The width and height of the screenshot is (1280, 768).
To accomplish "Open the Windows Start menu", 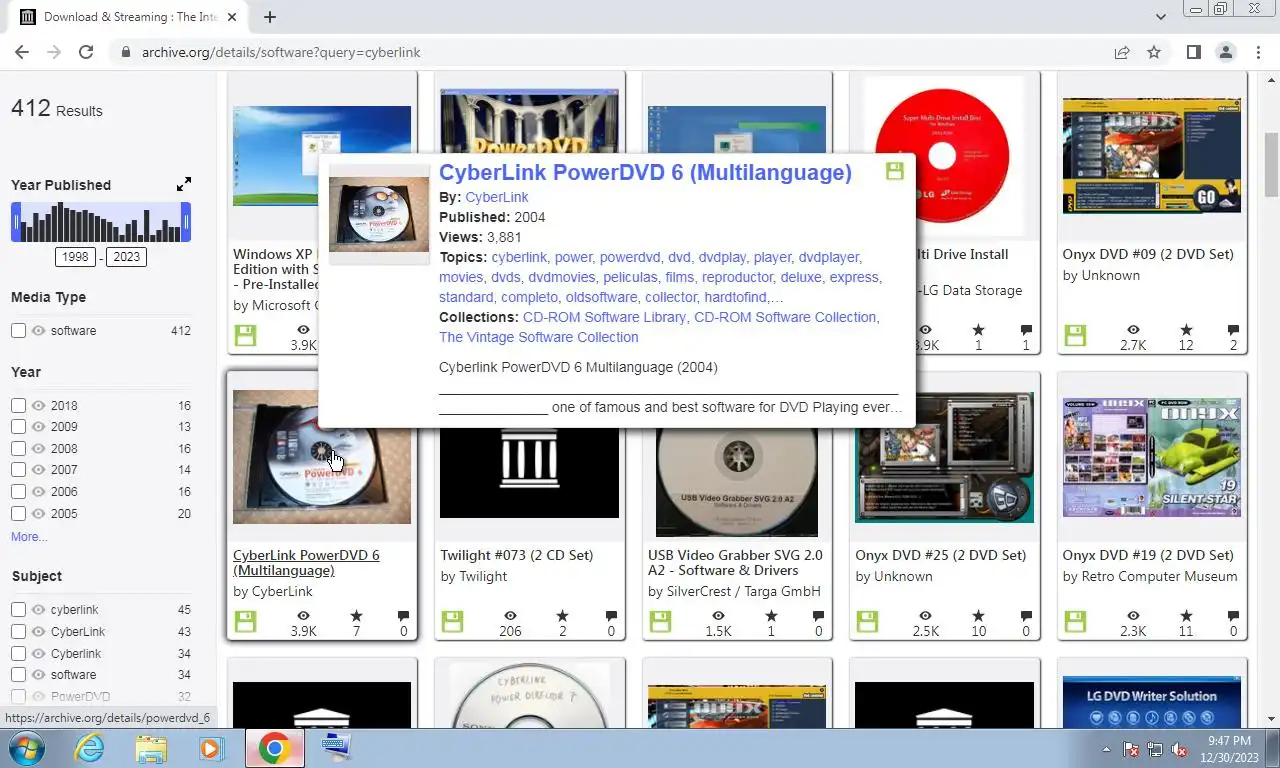I will (x=25, y=748).
